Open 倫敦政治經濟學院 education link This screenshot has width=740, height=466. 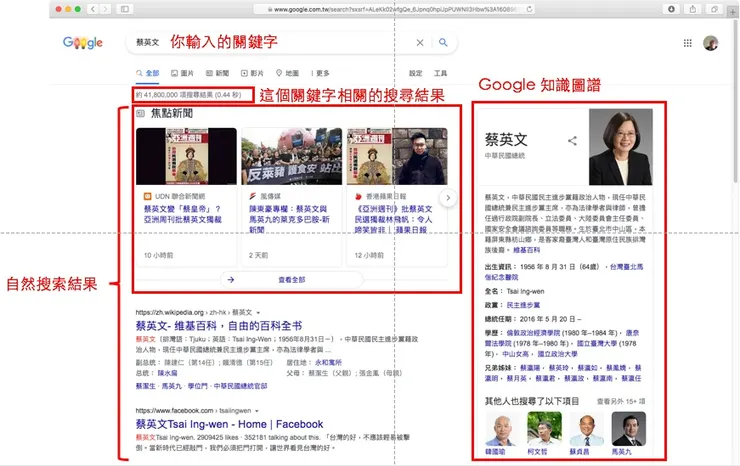[533, 333]
